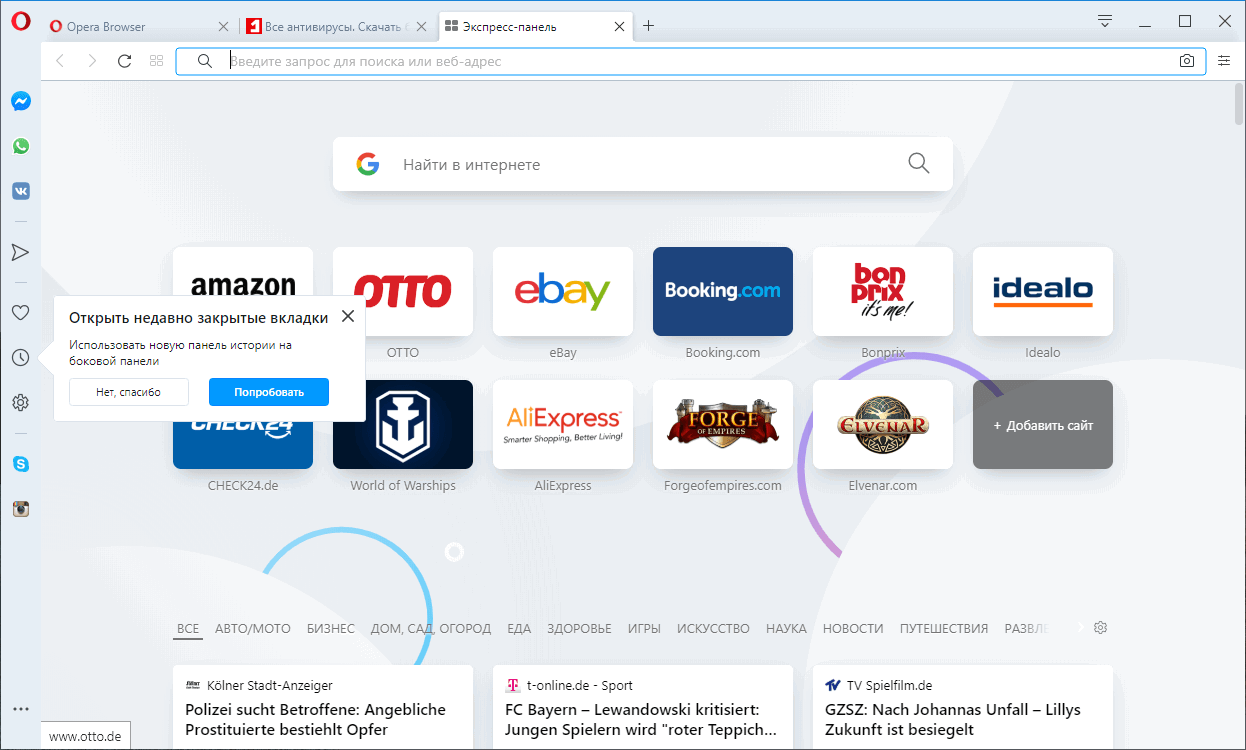This screenshot has height=750, width=1246.
Task: Select НОВОСТИ news category
Action: 853,629
